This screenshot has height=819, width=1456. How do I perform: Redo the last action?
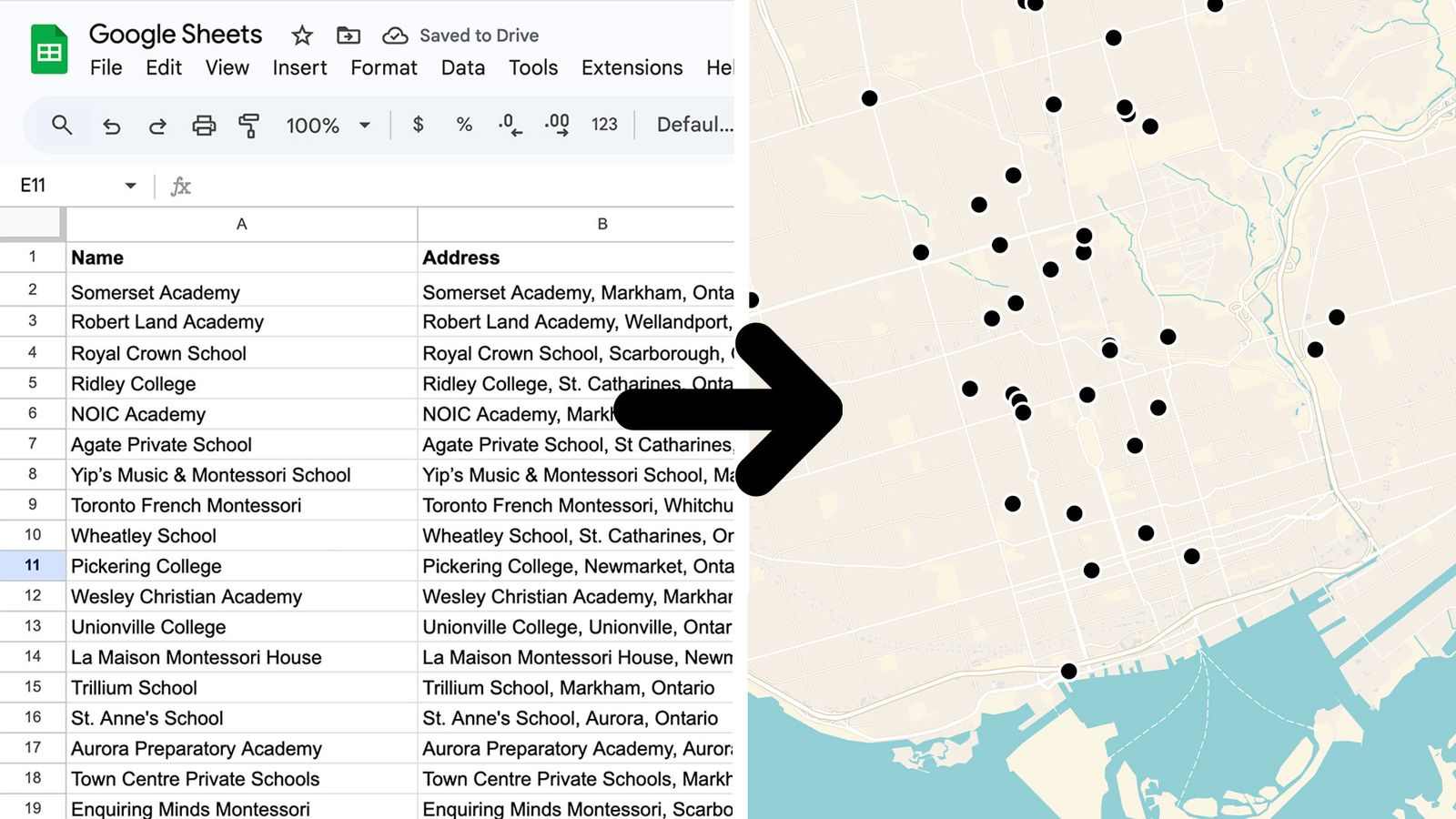coord(157,126)
